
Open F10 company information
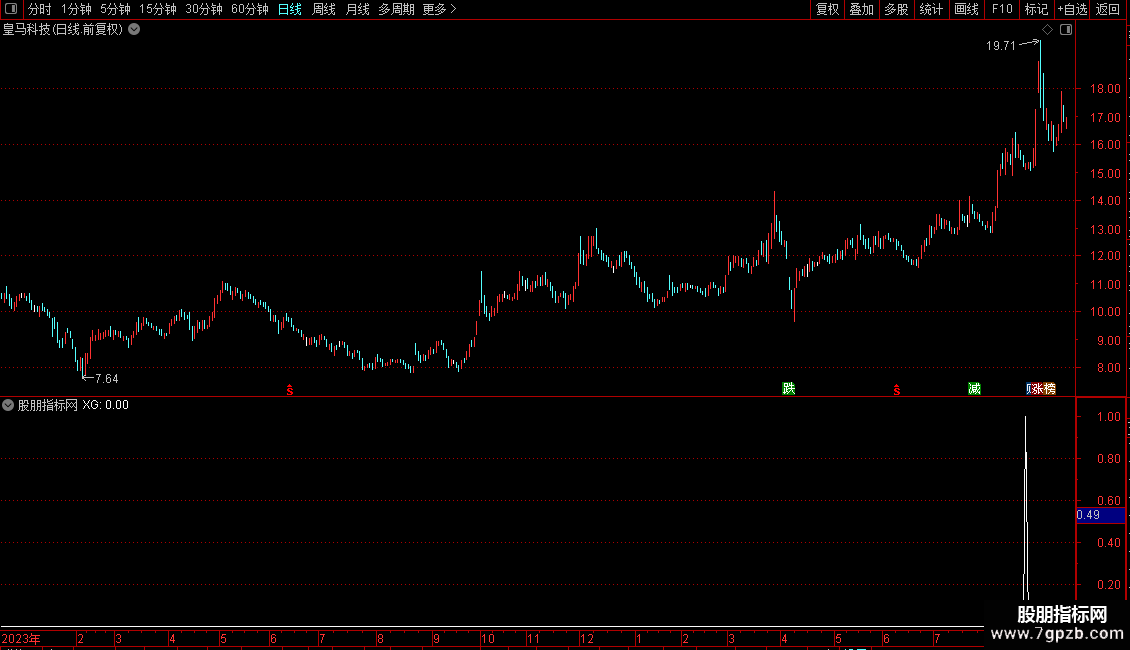tap(1002, 9)
